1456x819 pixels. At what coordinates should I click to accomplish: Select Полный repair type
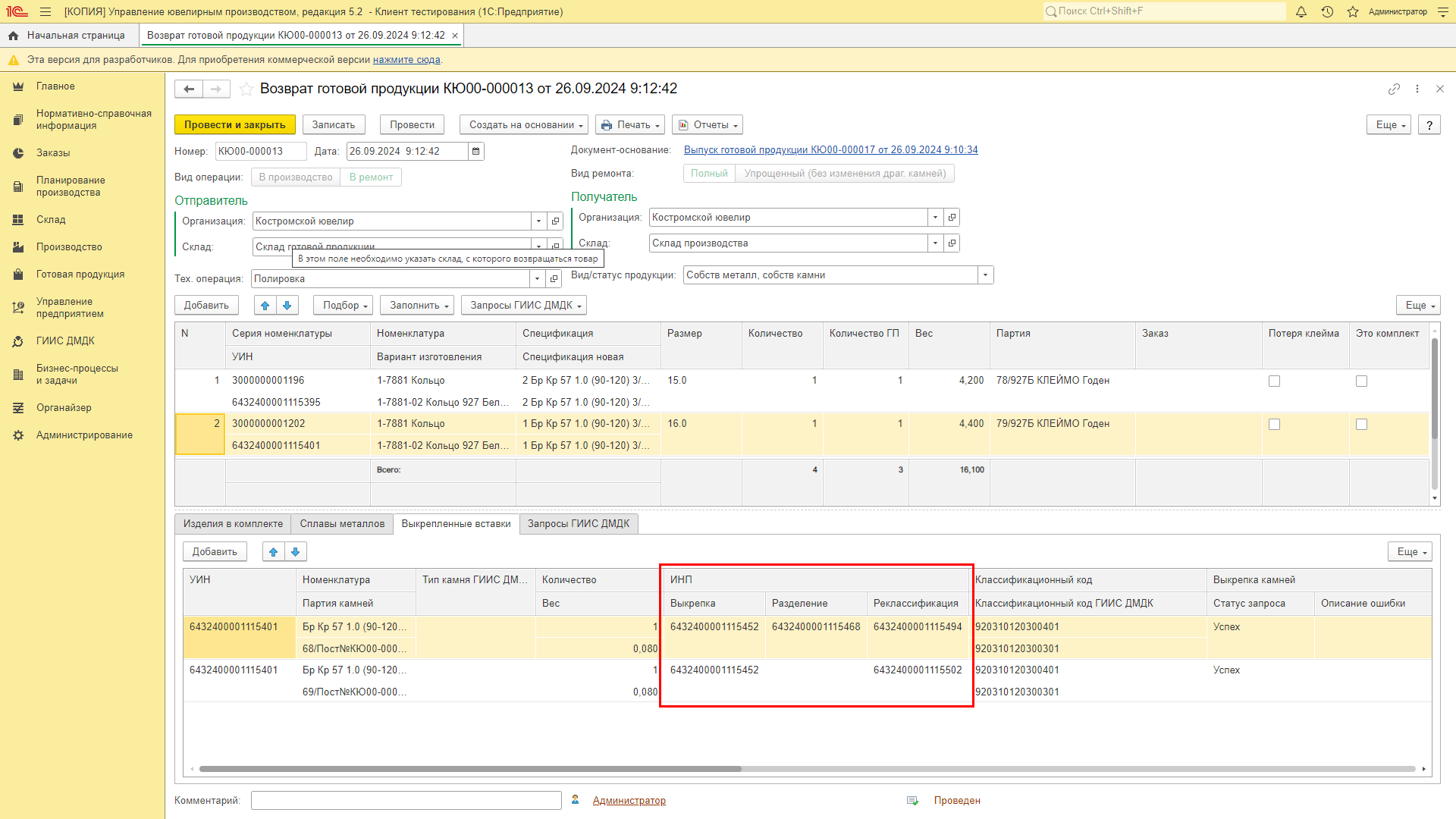tap(709, 174)
